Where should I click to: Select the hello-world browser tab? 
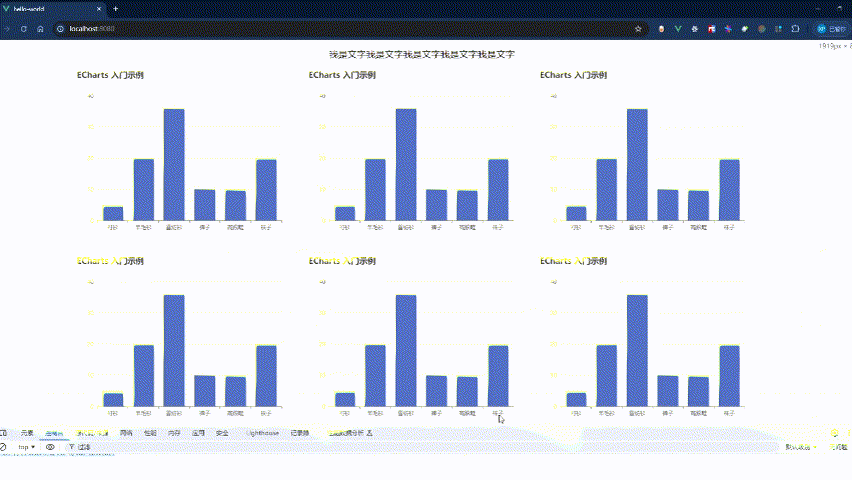click(52, 9)
